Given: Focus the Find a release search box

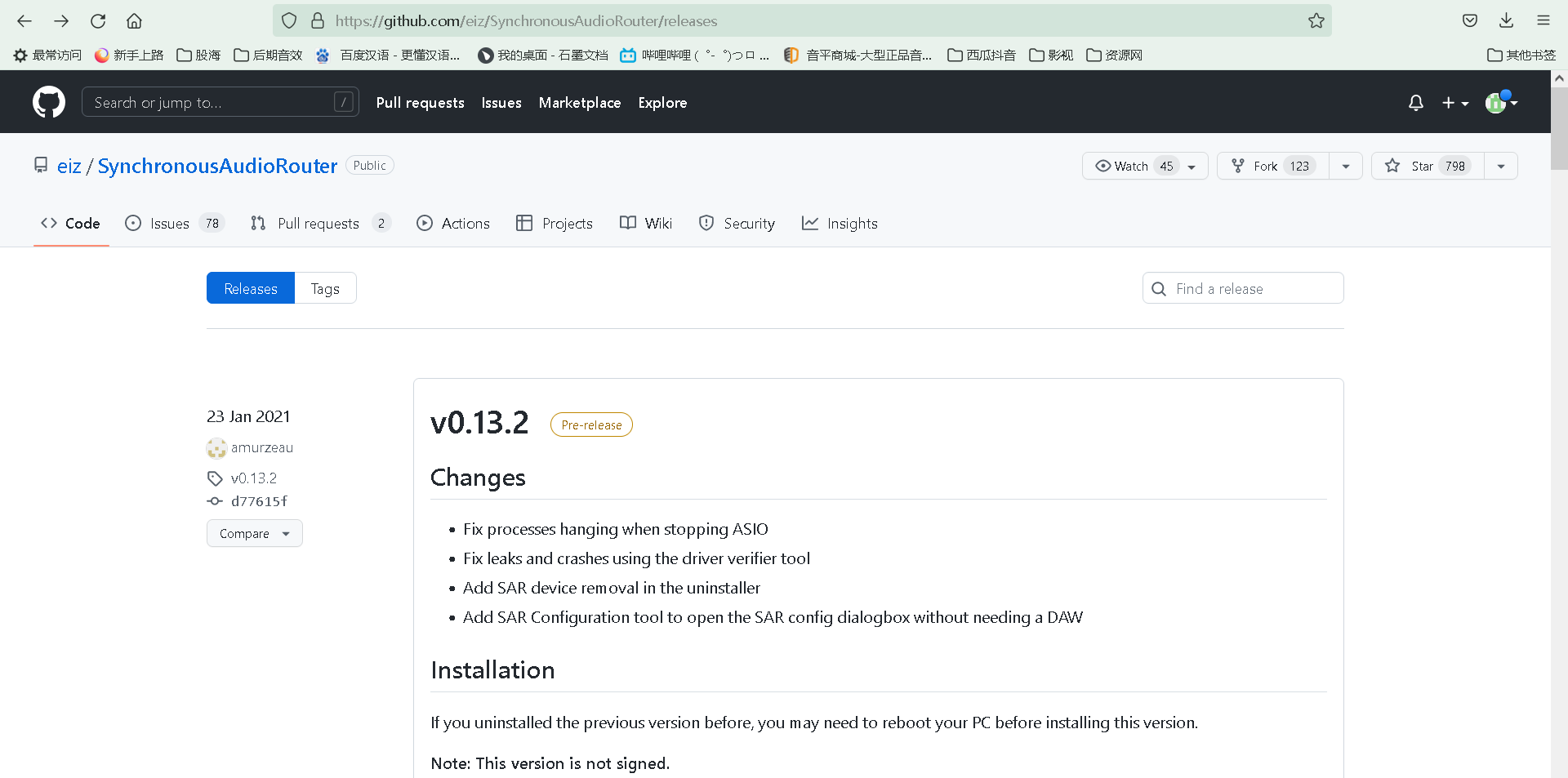Looking at the screenshot, I should coord(1243,288).
